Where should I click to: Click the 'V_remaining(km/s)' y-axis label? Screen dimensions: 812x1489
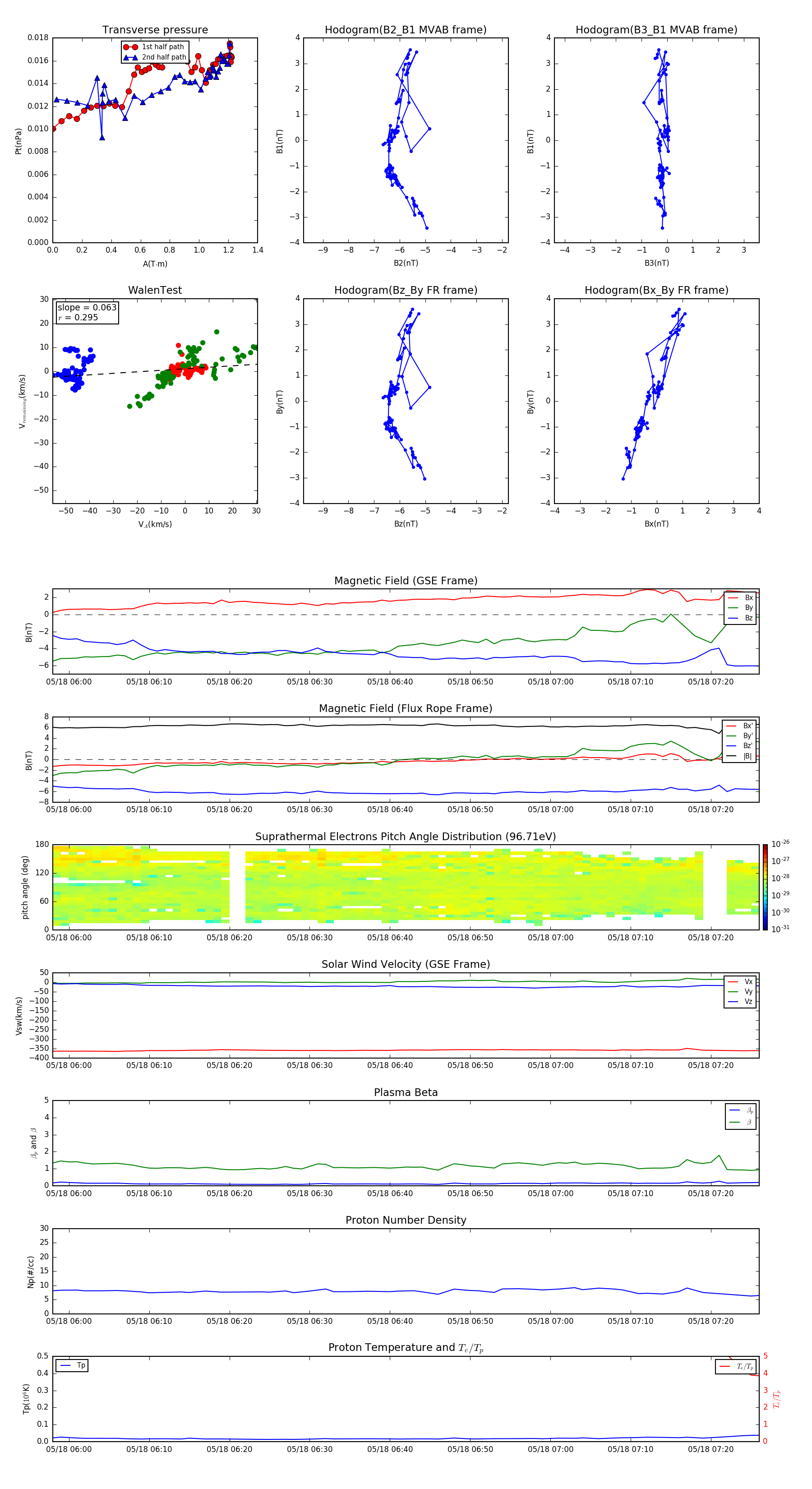[x=23, y=401]
